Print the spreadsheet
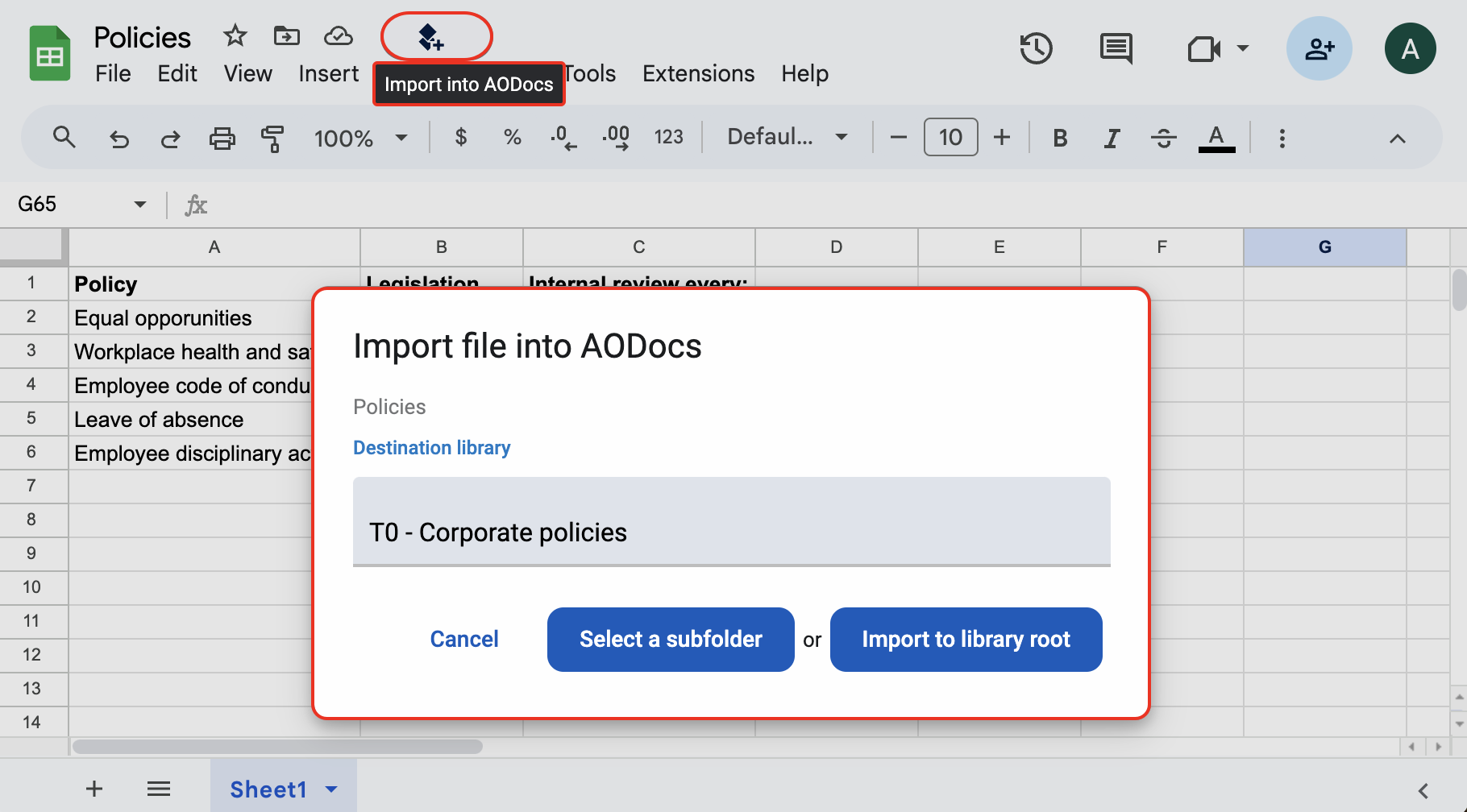Screen dimensions: 1467x812 [222, 139]
